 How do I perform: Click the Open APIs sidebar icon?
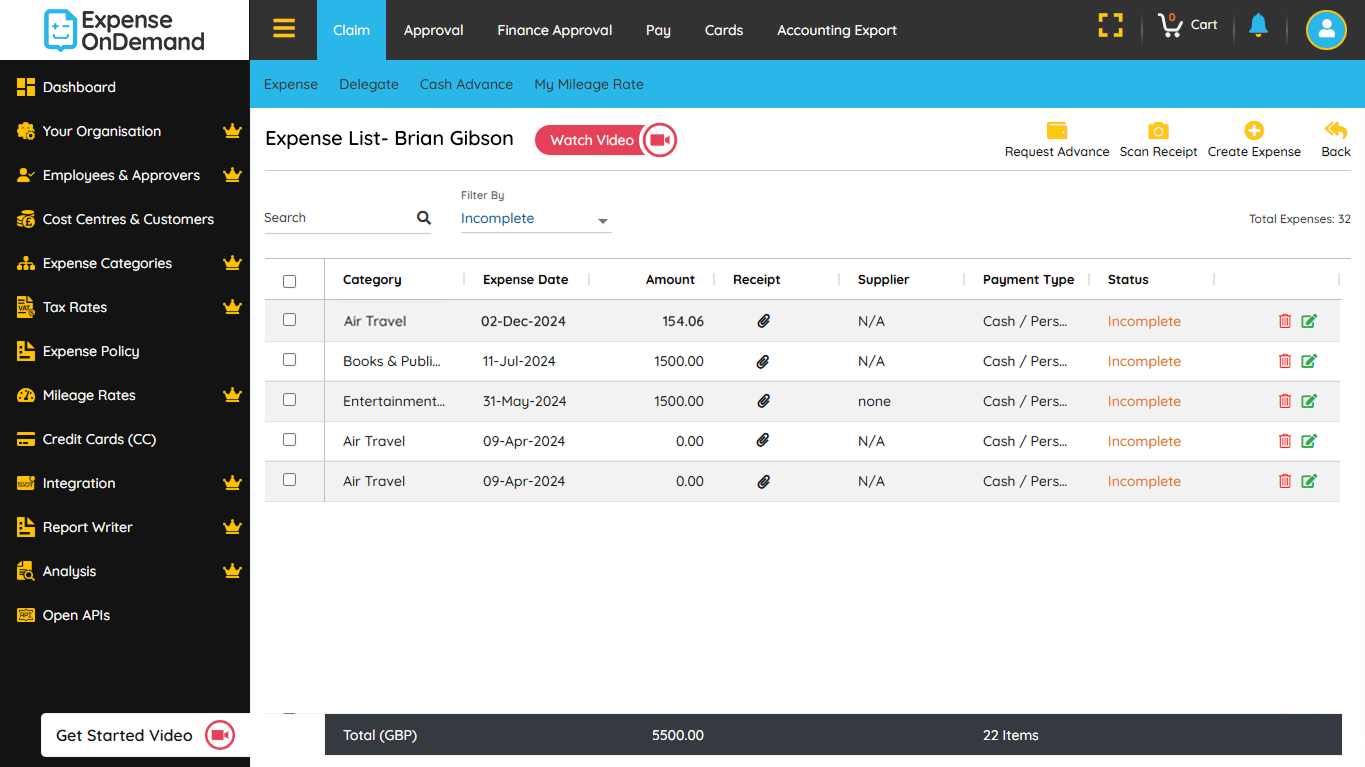(x=26, y=615)
